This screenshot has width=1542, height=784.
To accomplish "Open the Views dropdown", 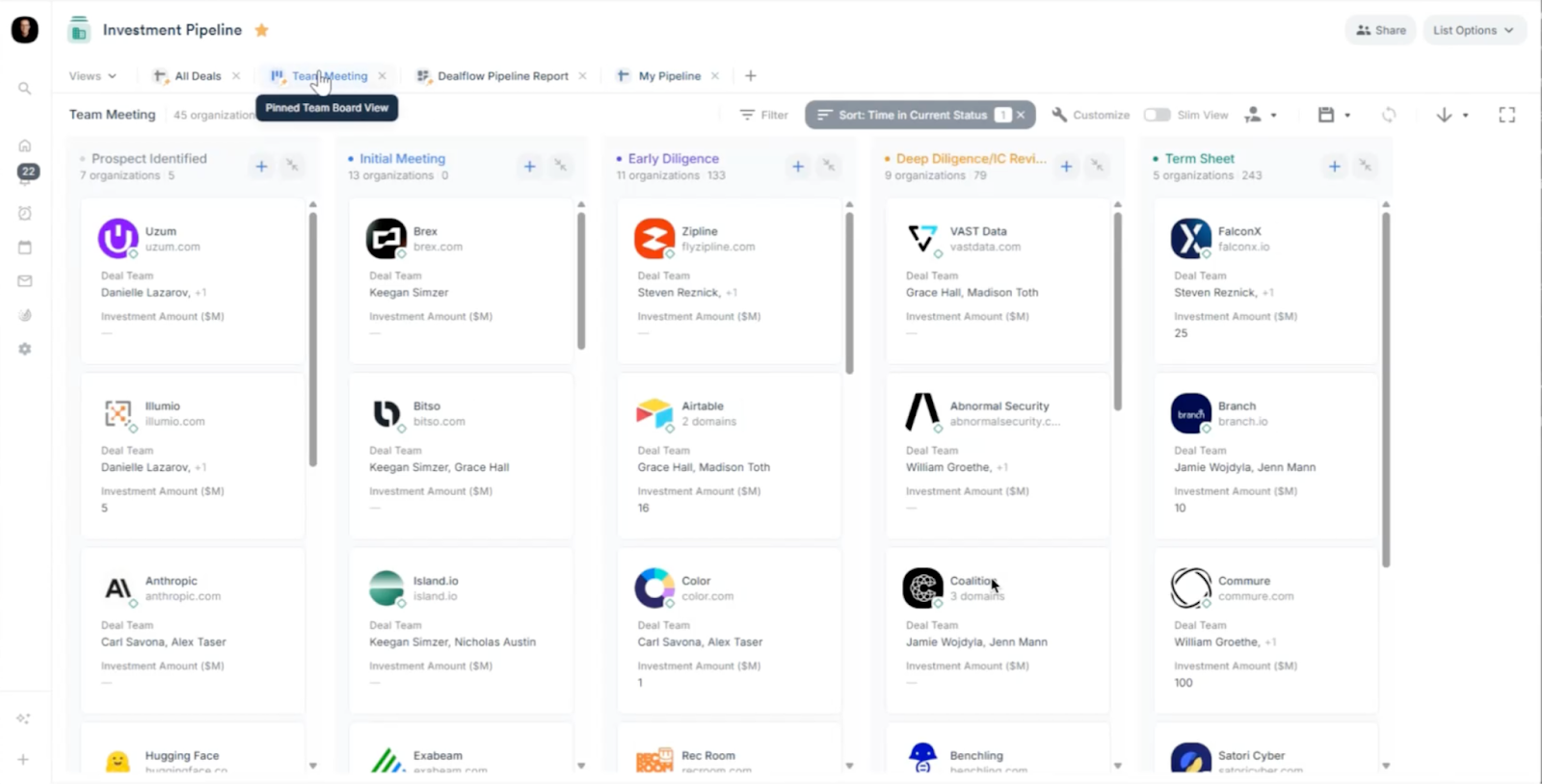I will click(93, 76).
